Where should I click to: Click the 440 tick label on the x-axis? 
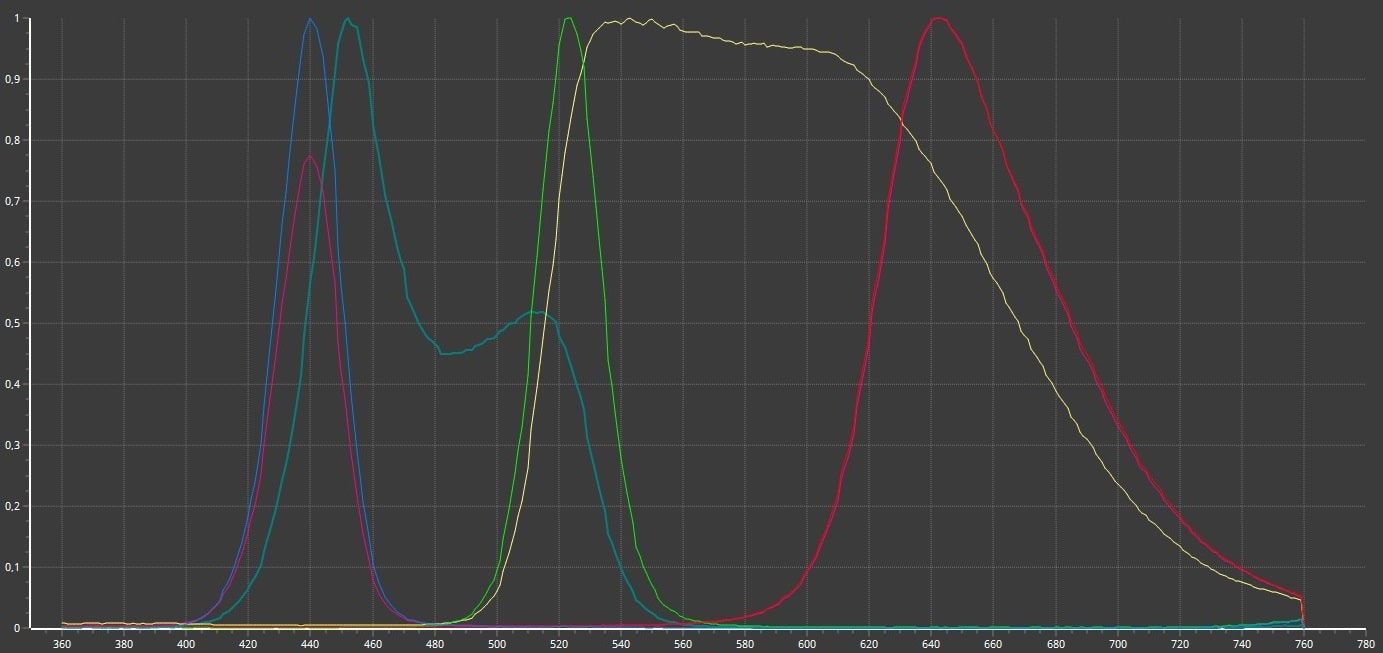310,644
